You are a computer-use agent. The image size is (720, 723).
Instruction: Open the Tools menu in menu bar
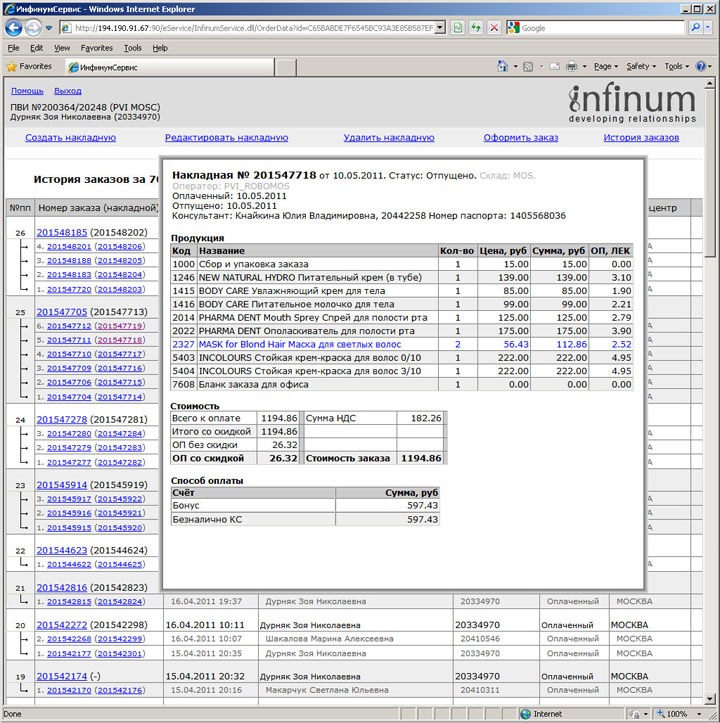point(133,48)
